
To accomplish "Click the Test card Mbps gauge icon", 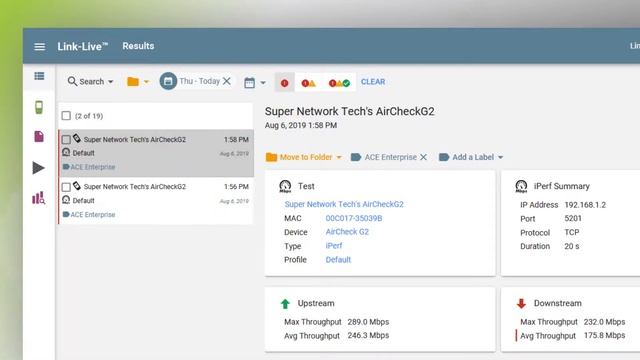I will click(285, 186).
